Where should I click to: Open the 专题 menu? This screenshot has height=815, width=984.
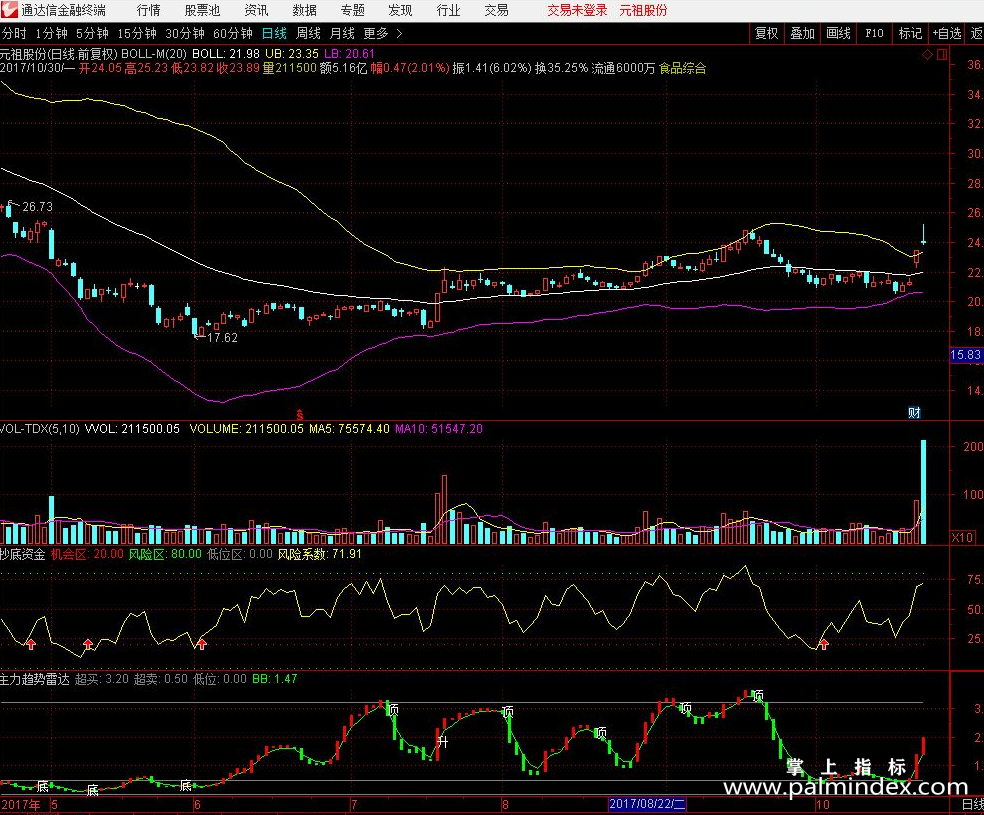[x=352, y=11]
